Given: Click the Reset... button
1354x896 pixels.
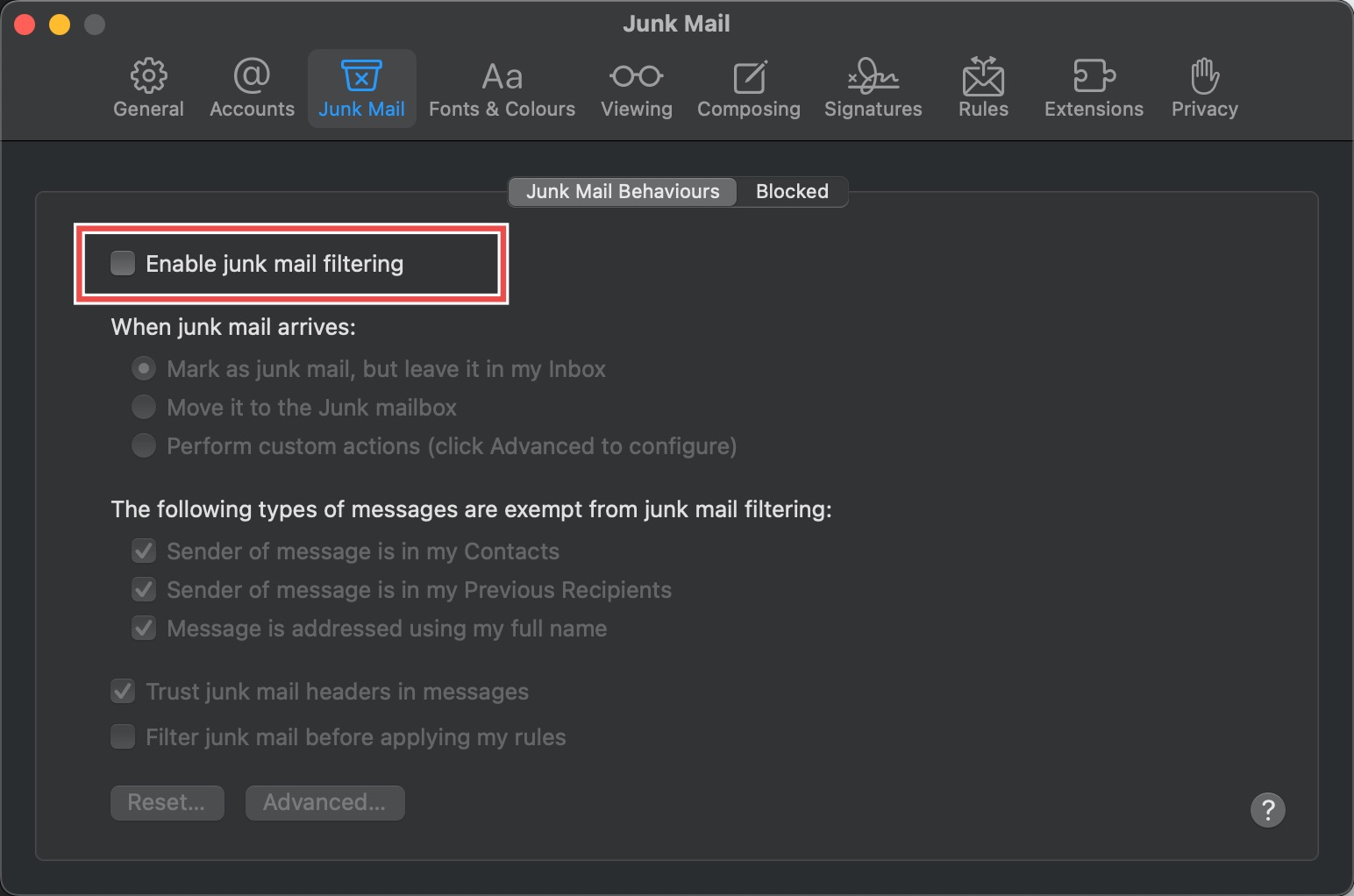Looking at the screenshot, I should tap(167, 802).
